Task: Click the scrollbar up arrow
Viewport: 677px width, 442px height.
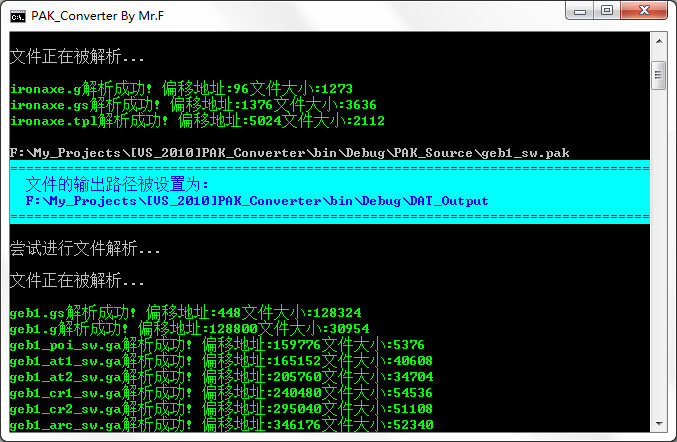Action: click(658, 40)
